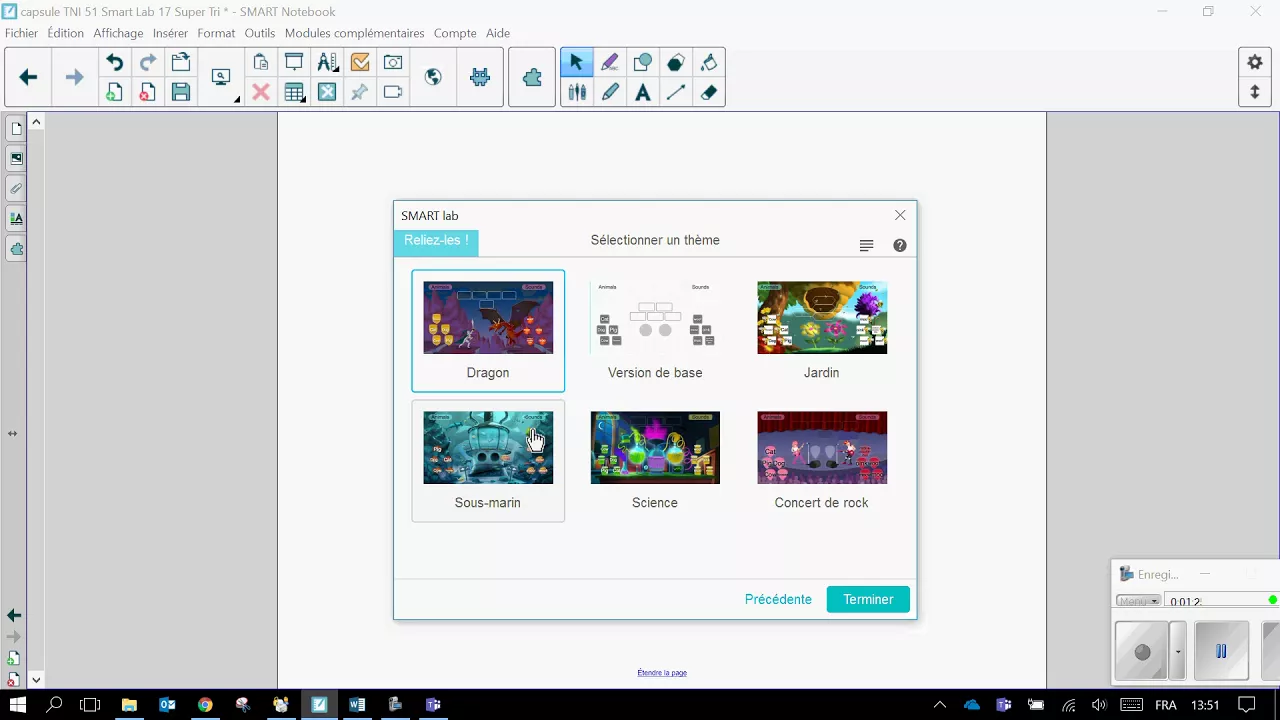Select the Jardin theme
Viewport: 1280px width, 720px height.
822,331
